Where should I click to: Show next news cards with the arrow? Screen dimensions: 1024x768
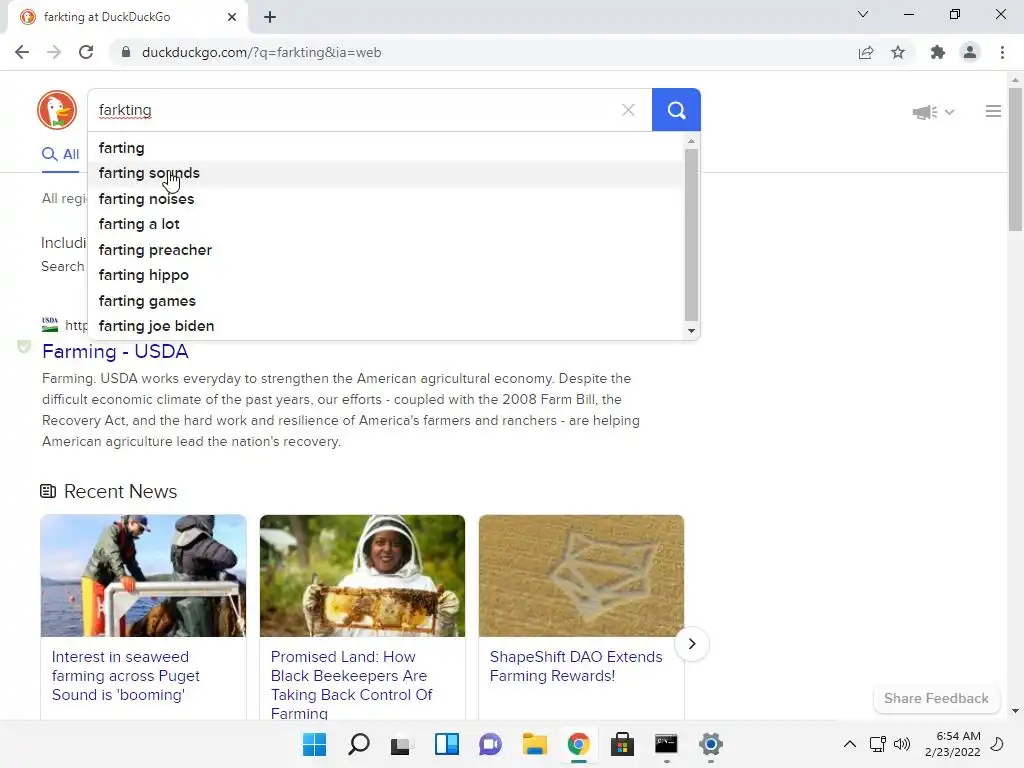click(692, 644)
